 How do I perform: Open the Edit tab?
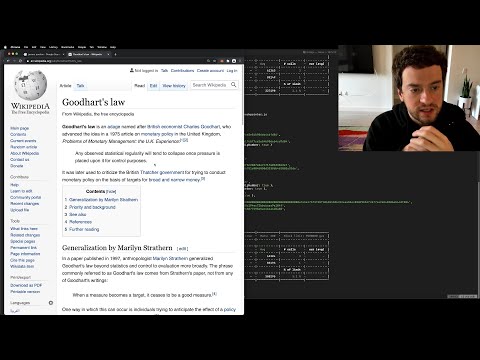point(153,86)
